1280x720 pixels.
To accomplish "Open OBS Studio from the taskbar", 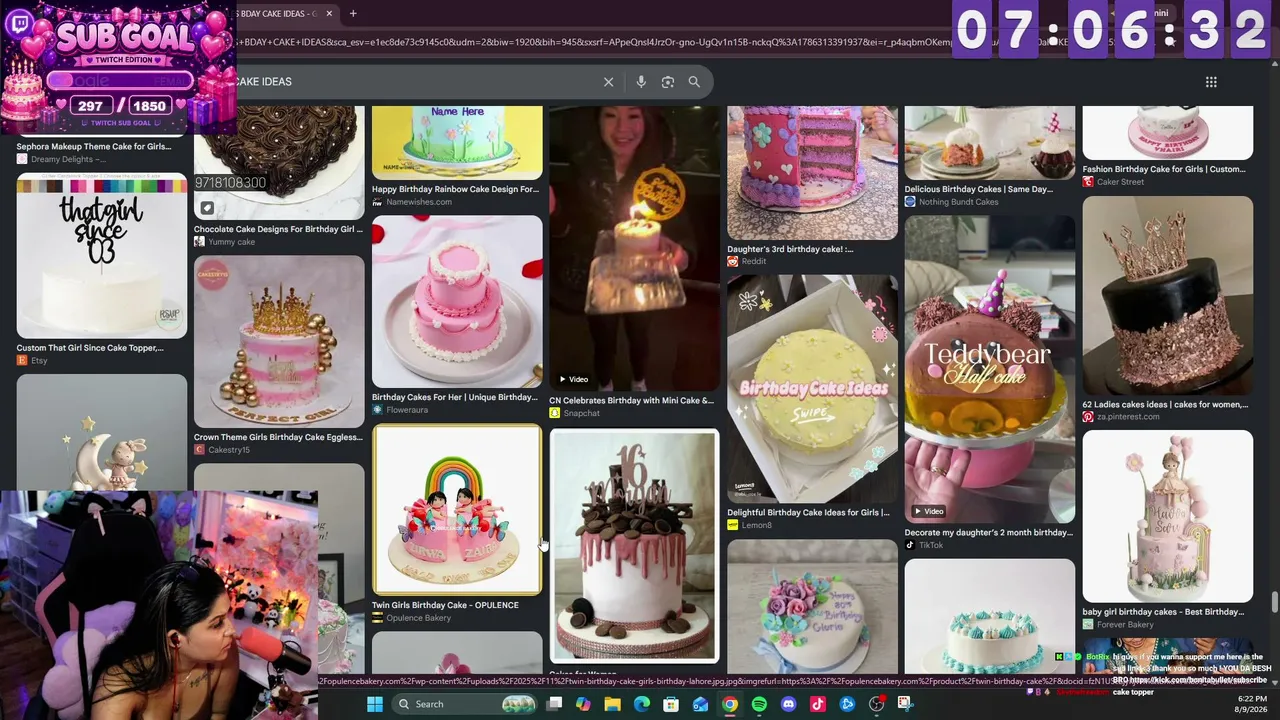I will [x=877, y=704].
